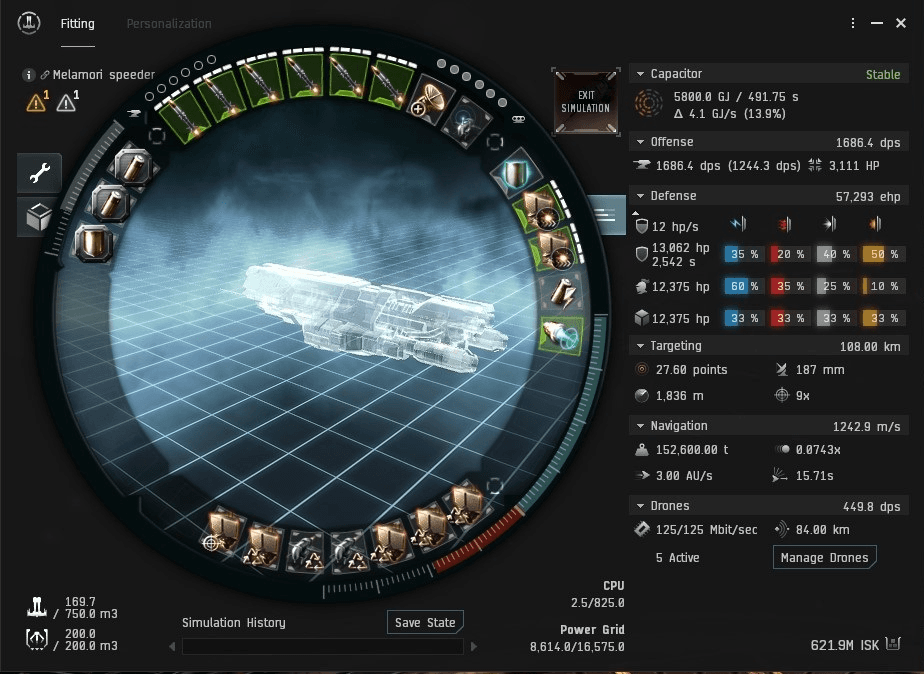Select the shield-shaped rig slot
This screenshot has width=924, height=674.
[93, 242]
